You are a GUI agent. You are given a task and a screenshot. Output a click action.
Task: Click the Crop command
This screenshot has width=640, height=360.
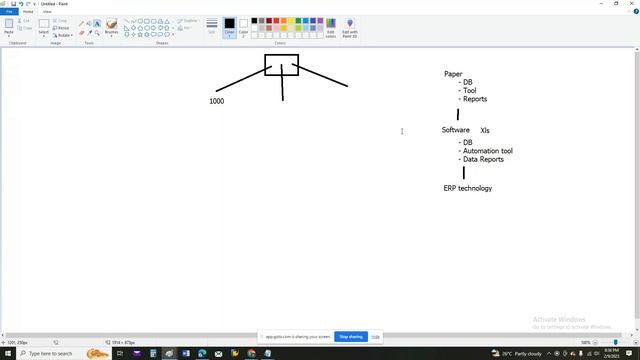coord(60,20)
